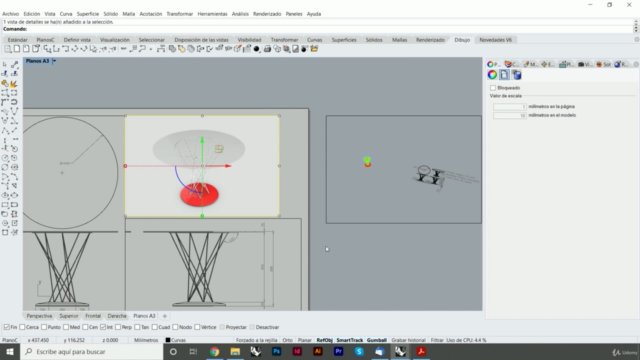The image size is (640, 360).
Task: Open toolbar options gear at tab row end
Action: point(637,40)
